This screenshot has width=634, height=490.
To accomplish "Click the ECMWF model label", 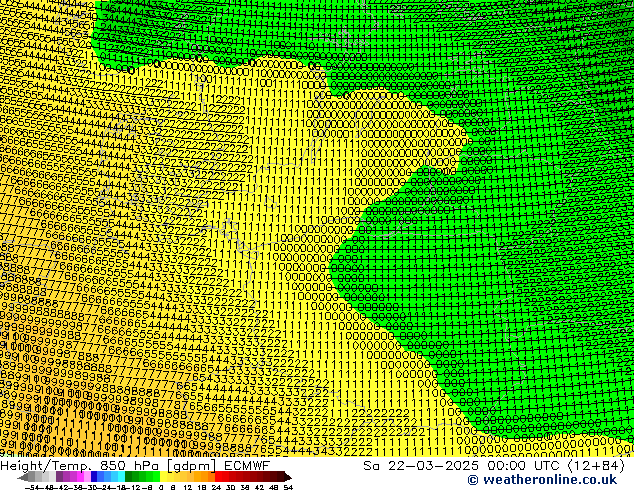I will click(247, 466).
